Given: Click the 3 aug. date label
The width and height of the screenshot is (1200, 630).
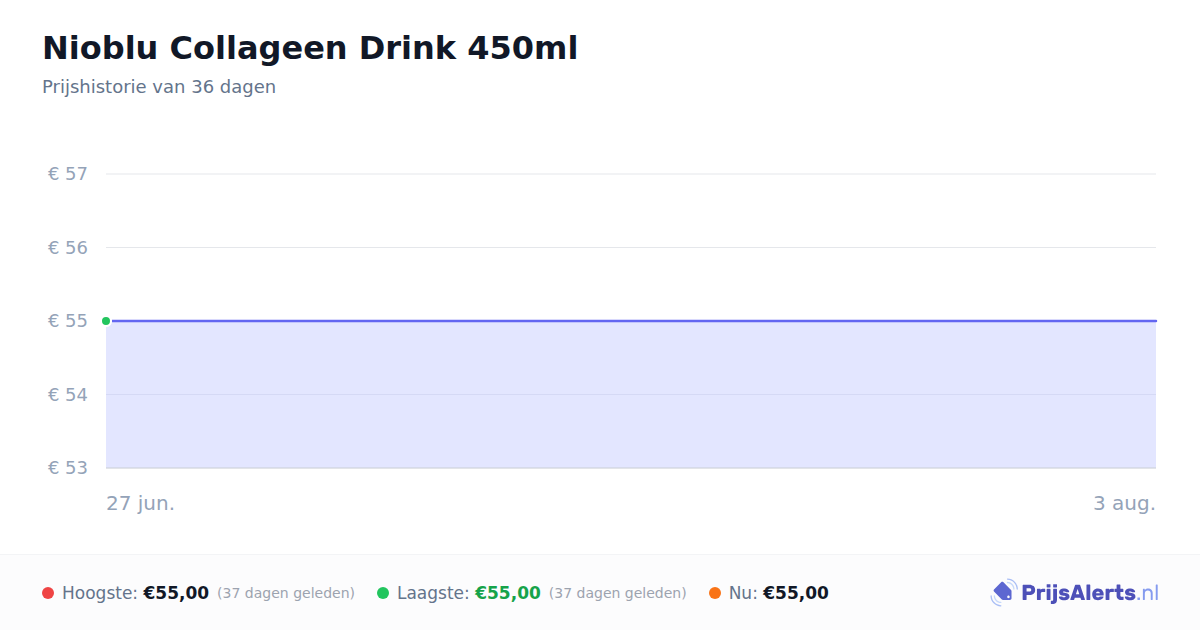Looking at the screenshot, I should pyautogui.click(x=1124, y=503).
